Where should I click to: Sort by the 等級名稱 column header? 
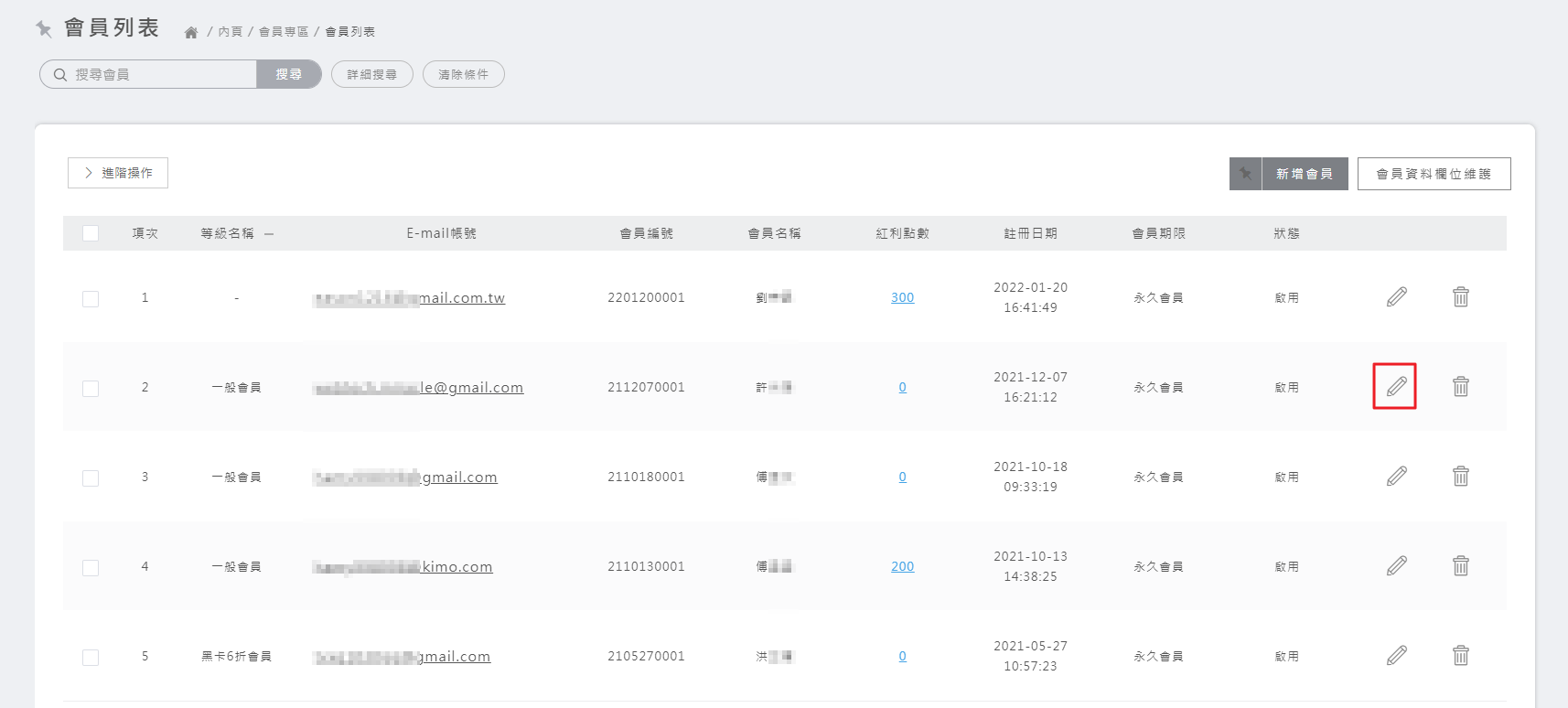(x=228, y=233)
